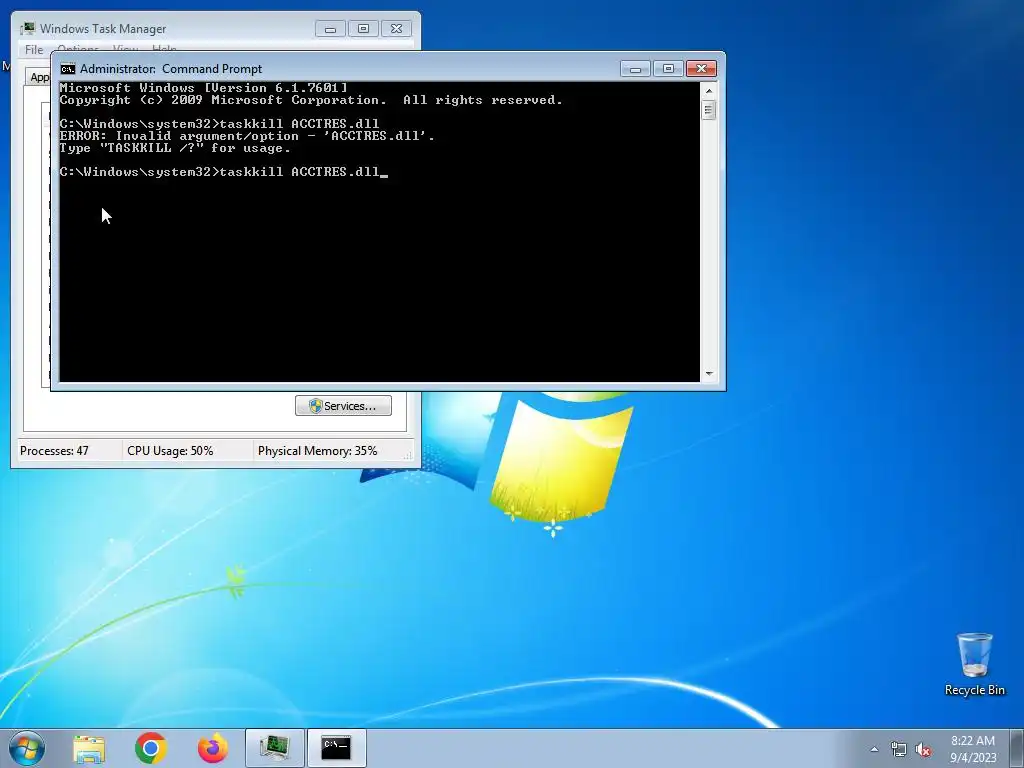Open the File menu in Task Manager

click(34, 50)
